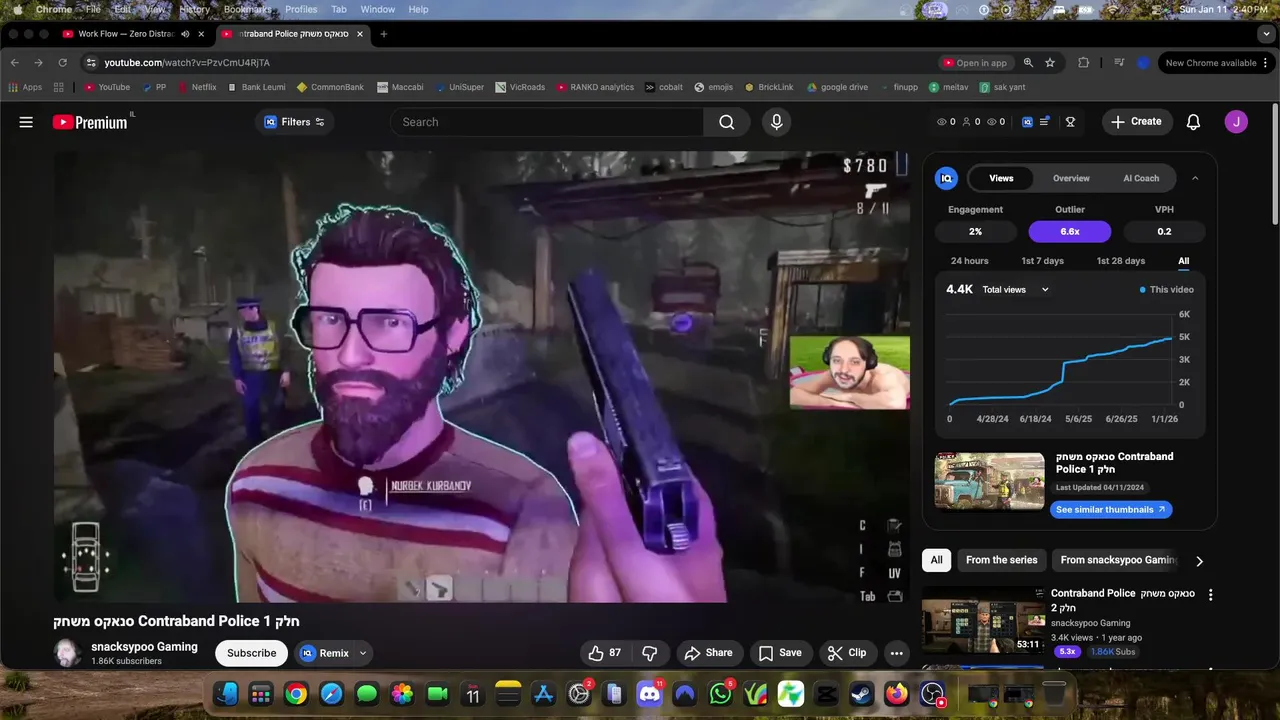Open the bookmarks Apps grid
This screenshot has width=1280, height=720.
coord(25,87)
